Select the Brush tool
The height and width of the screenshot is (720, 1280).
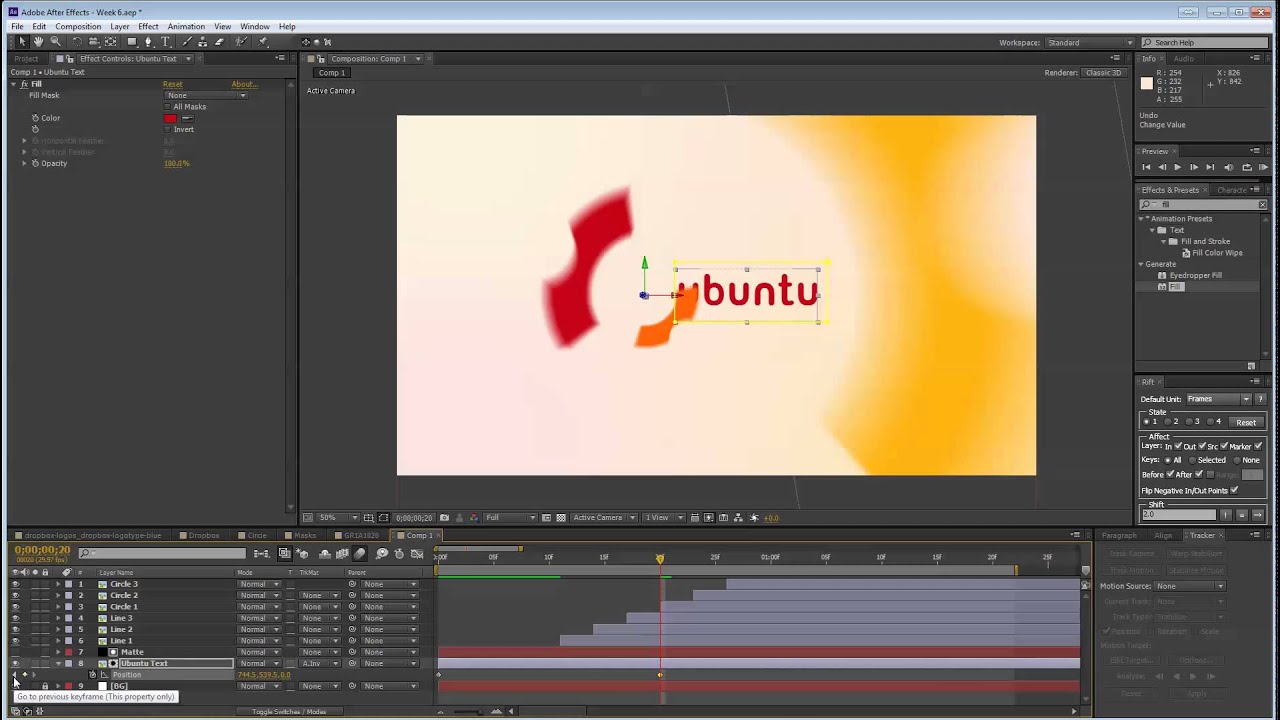click(x=187, y=42)
